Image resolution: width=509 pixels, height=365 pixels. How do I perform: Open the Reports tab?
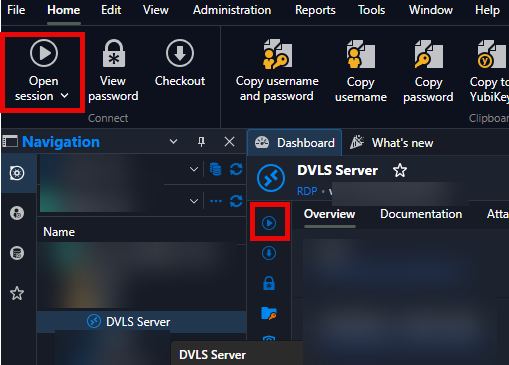pos(315,10)
